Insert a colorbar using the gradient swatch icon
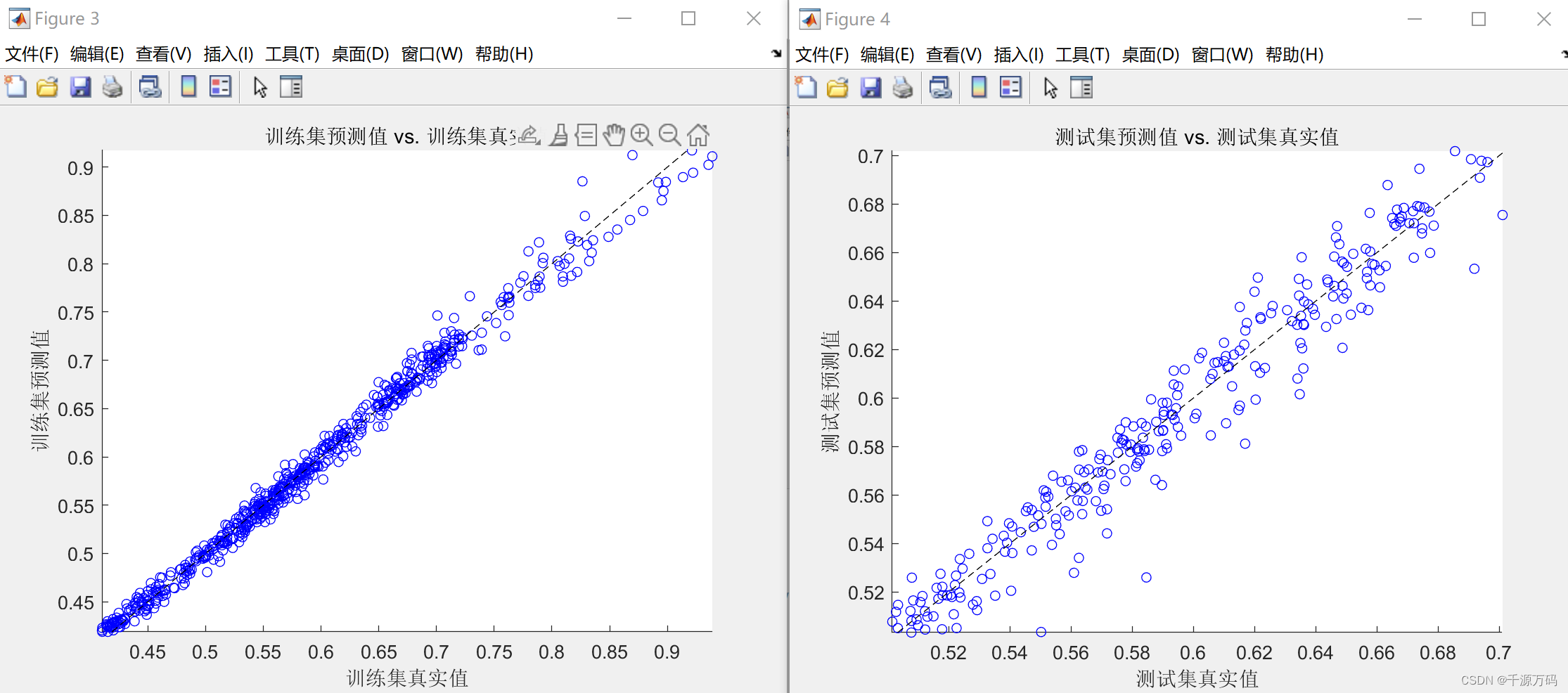The height and width of the screenshot is (693, 1568). click(188, 86)
